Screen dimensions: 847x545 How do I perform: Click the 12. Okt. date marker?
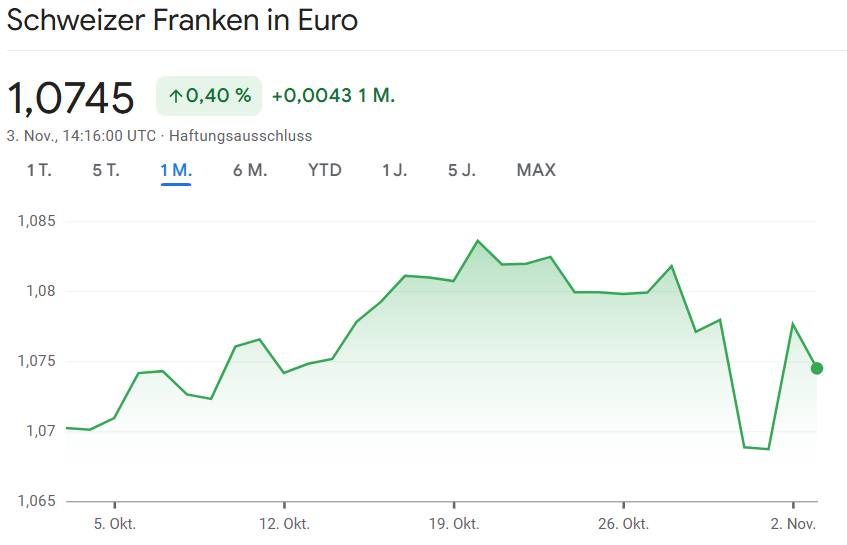[x=284, y=524]
